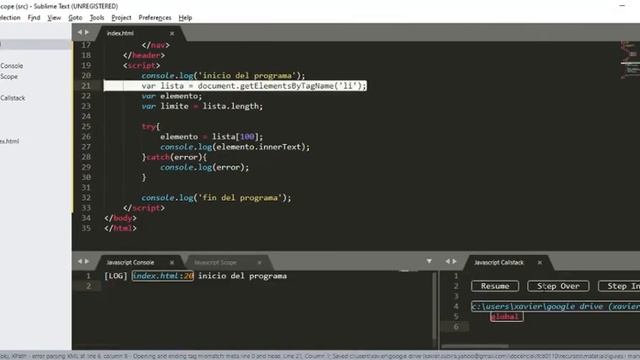
Task: Go to next tab in callstack pane
Action: [x=454, y=261]
